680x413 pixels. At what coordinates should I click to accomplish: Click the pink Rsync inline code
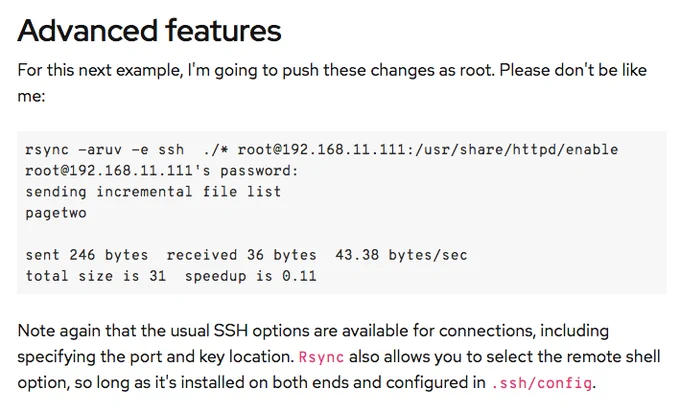click(x=321, y=357)
